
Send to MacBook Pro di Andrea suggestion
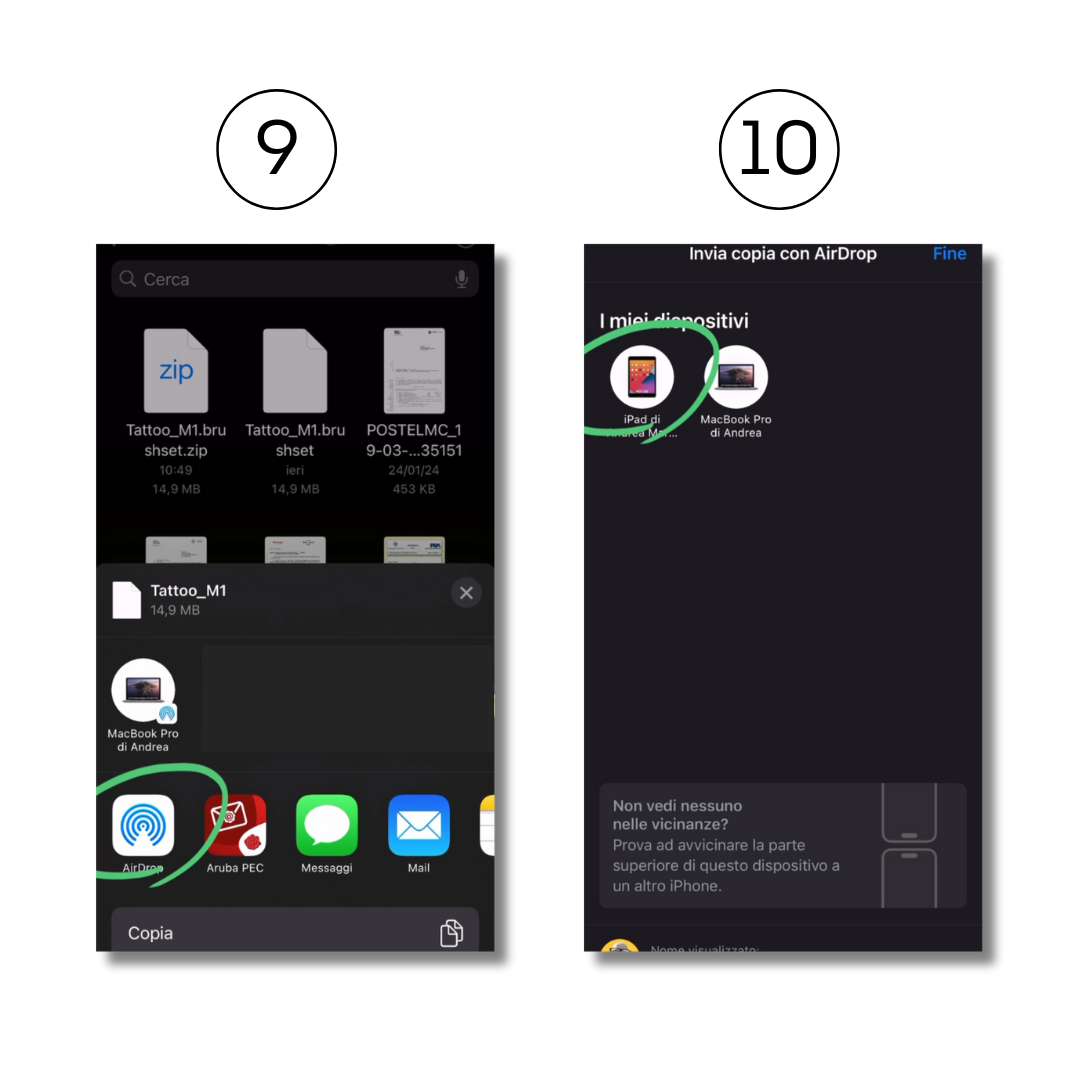143,705
